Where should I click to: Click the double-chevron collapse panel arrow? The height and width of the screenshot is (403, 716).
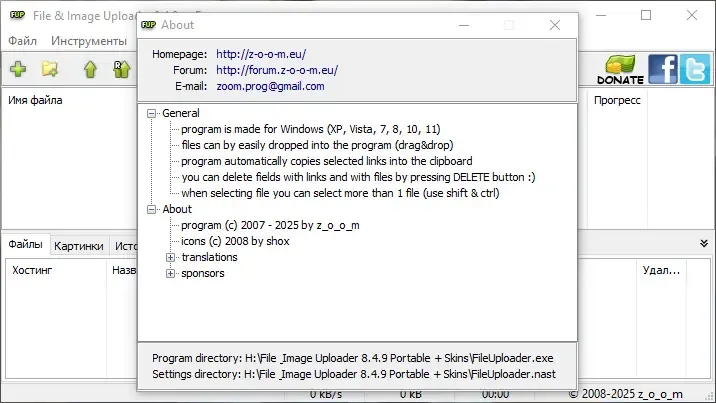point(704,244)
